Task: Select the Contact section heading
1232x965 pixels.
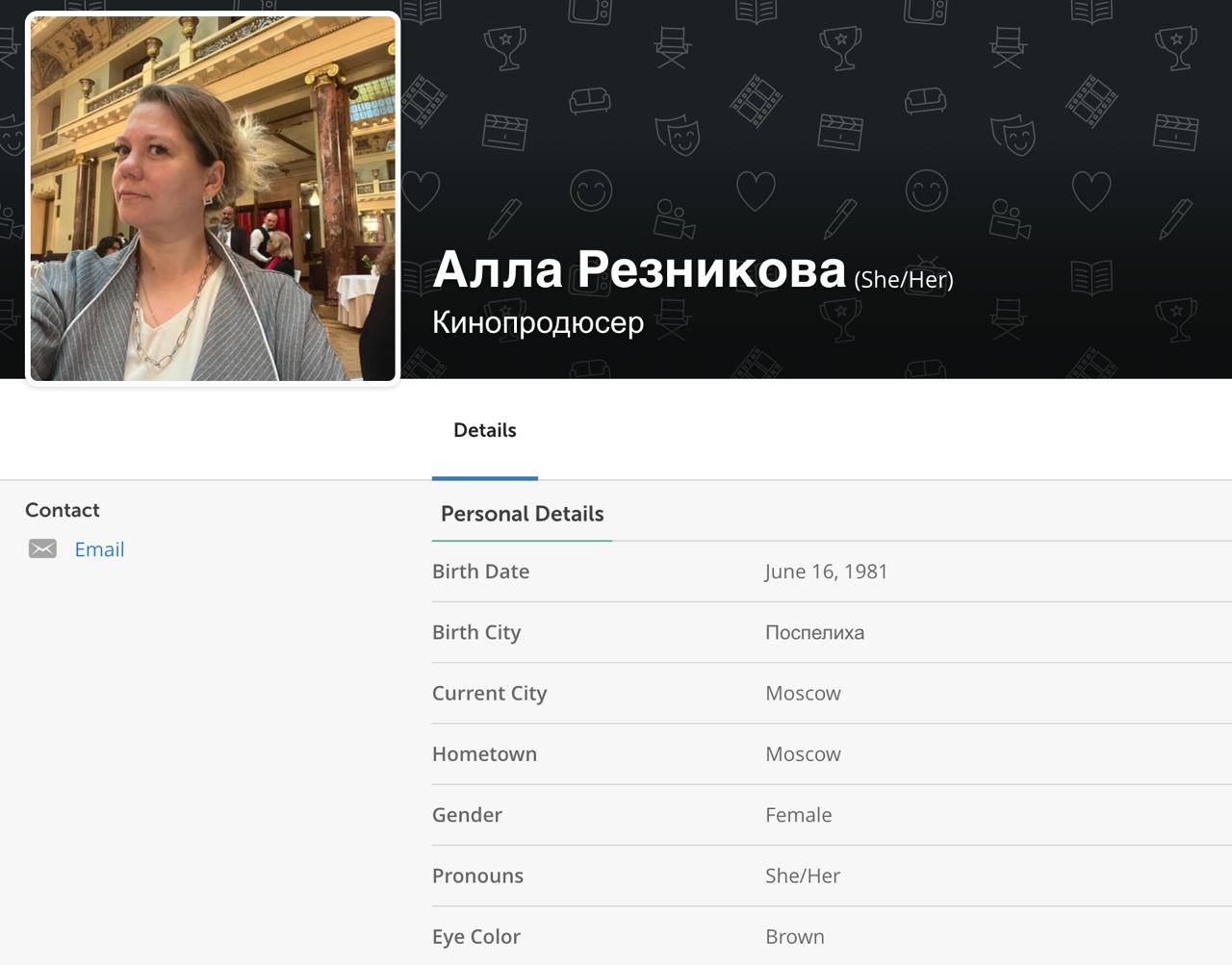Action: tap(63, 510)
